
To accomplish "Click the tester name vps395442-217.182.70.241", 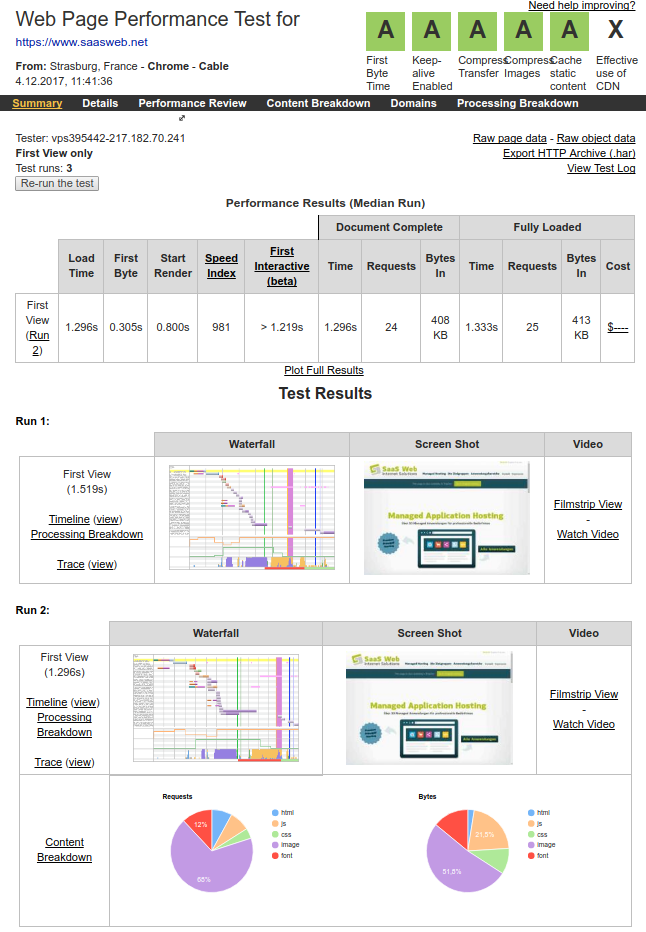I will (x=118, y=138).
